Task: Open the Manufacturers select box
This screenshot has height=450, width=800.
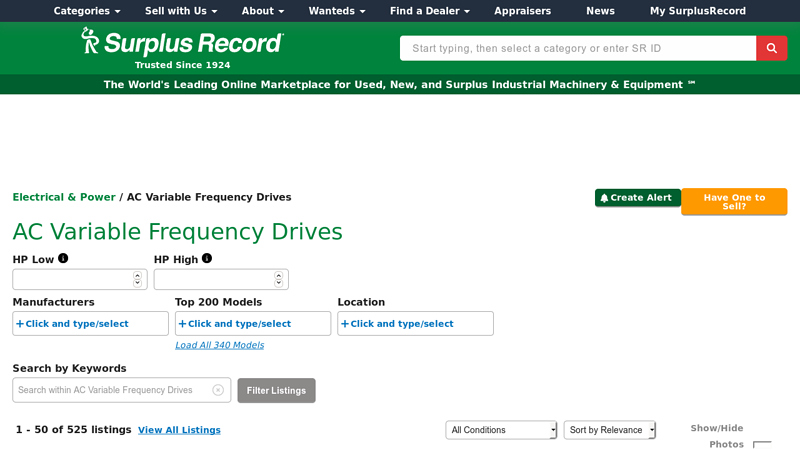Action: click(x=90, y=323)
